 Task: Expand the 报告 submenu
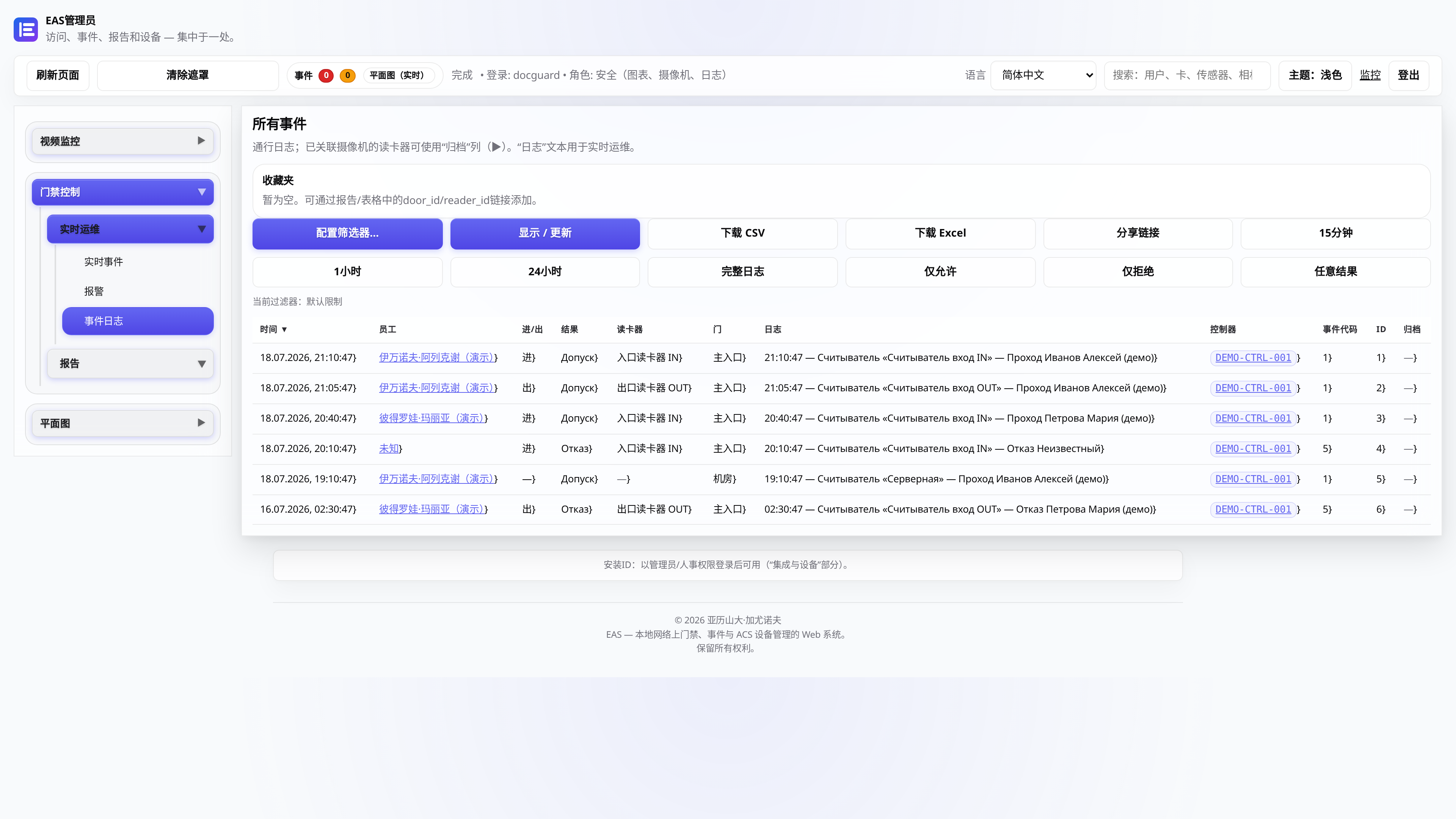click(x=130, y=364)
